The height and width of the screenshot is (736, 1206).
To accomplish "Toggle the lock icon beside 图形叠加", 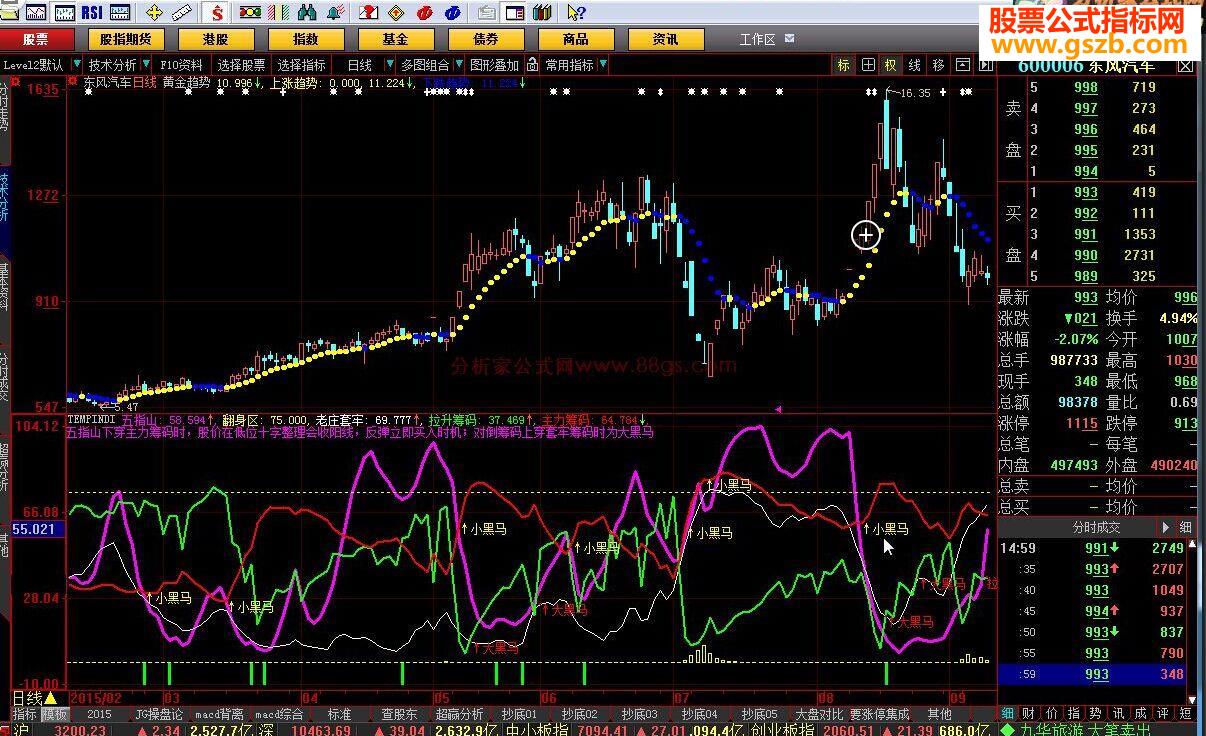I will [x=535, y=65].
